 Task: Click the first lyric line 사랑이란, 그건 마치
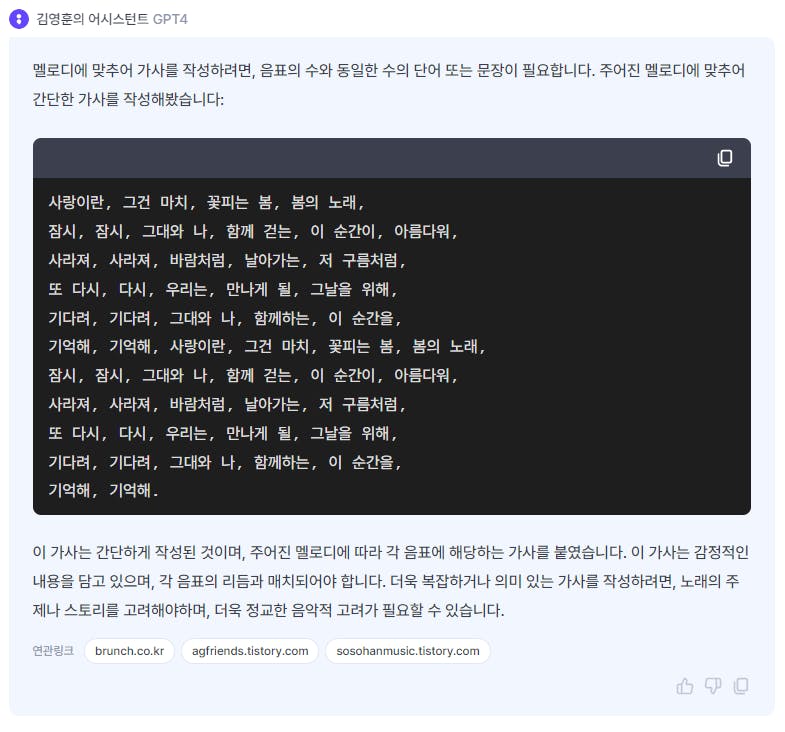coord(206,202)
